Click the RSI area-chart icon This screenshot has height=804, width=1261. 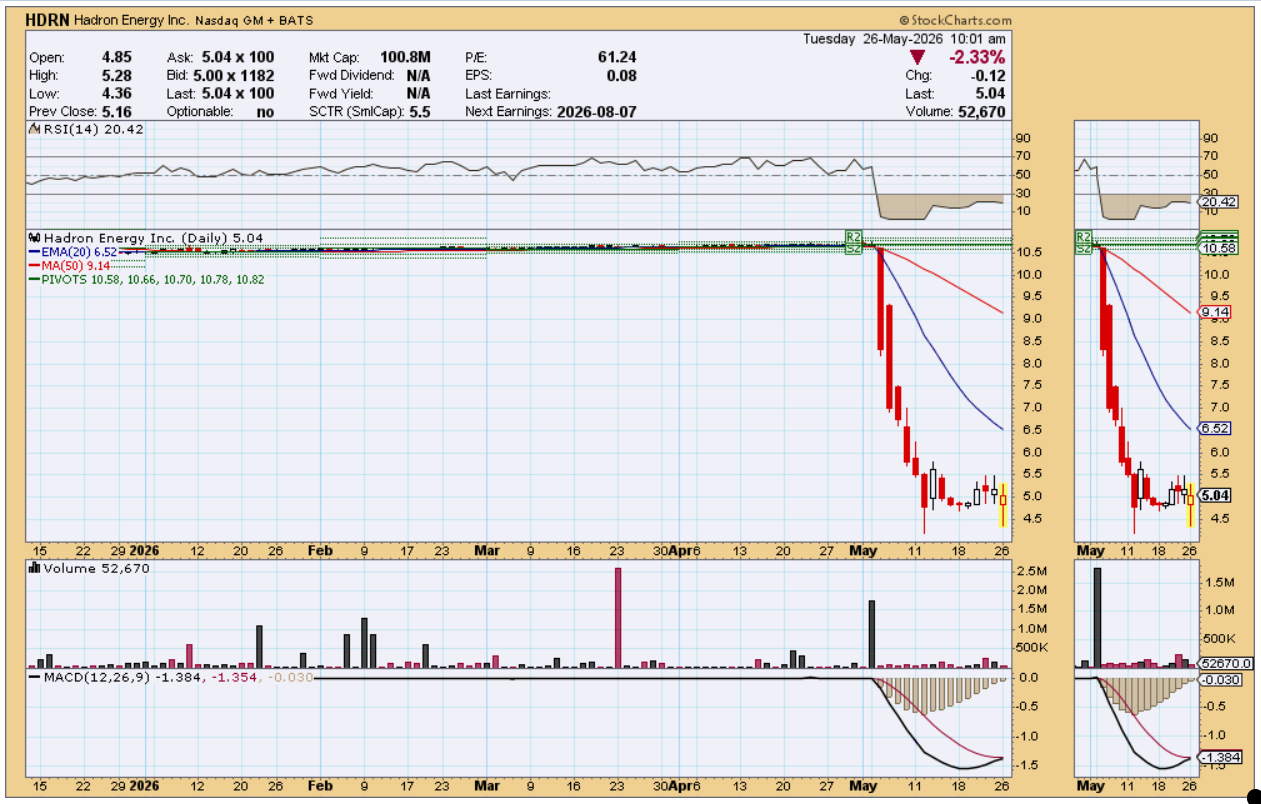(34, 129)
